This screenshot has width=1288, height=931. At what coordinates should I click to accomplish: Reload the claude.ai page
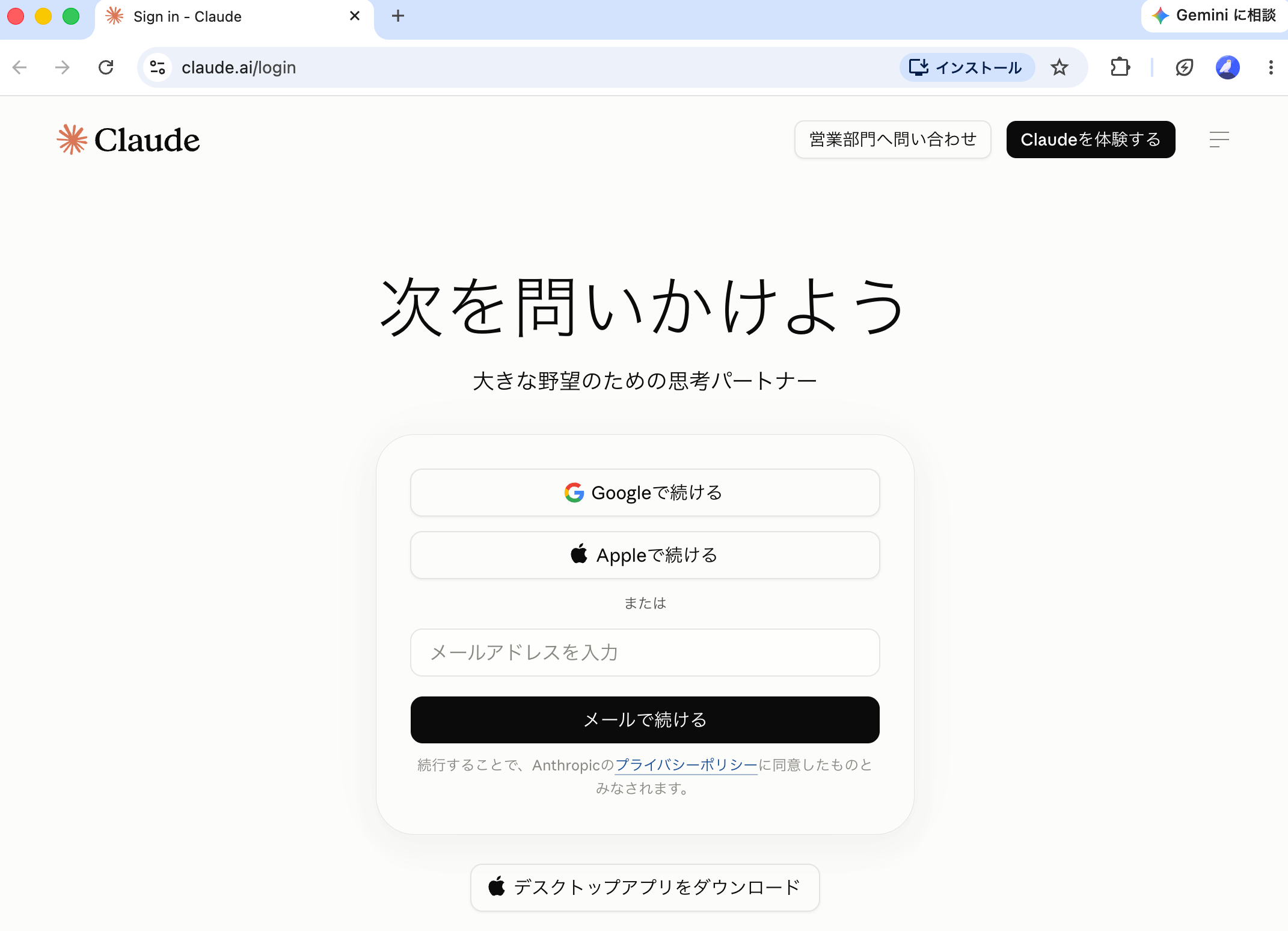pos(106,67)
